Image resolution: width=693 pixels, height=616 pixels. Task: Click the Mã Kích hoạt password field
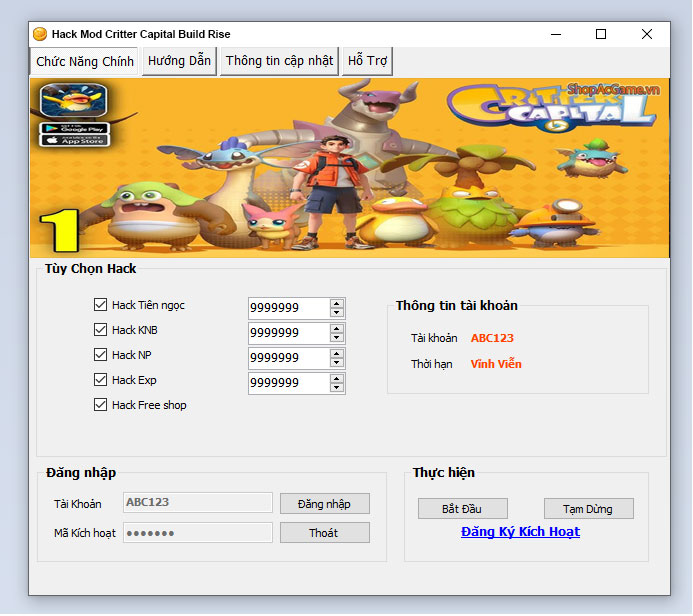(197, 533)
